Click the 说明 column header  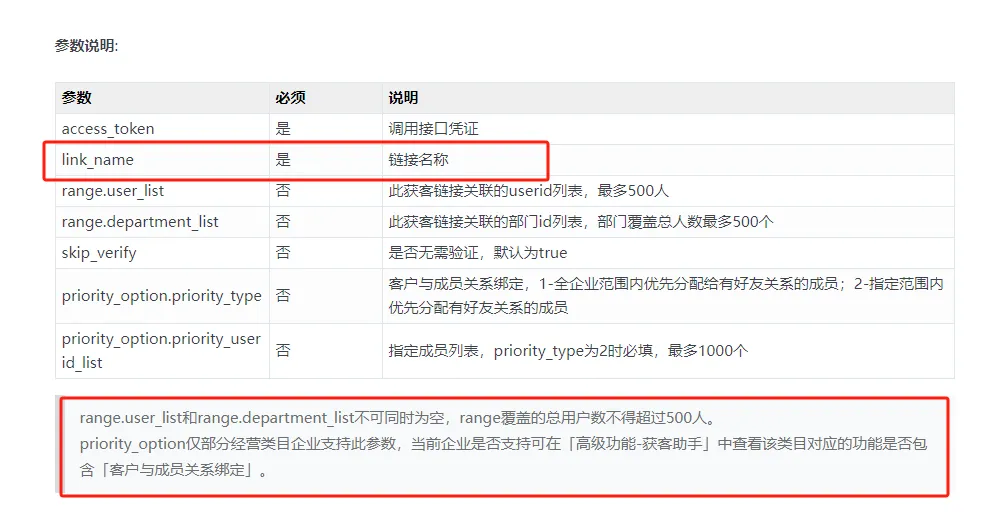click(x=403, y=98)
